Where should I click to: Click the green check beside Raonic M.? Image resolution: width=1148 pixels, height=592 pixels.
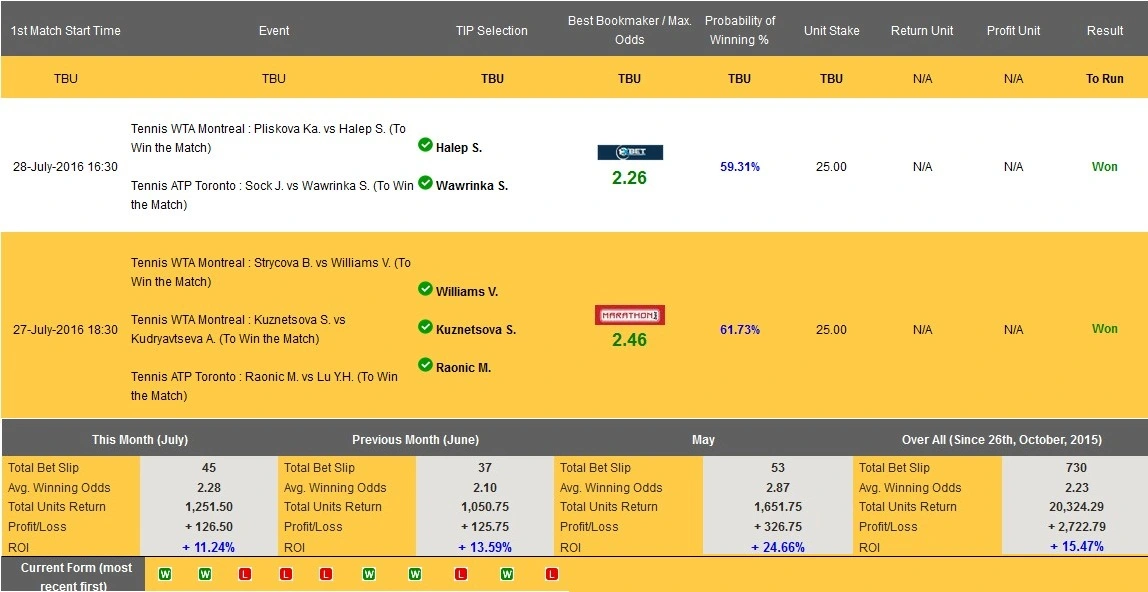(x=425, y=366)
